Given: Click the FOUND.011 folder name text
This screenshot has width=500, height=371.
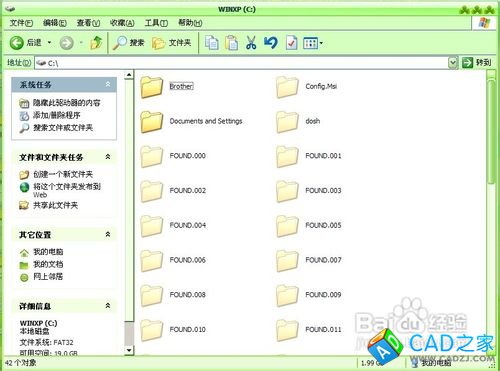Looking at the screenshot, I should (x=323, y=329).
